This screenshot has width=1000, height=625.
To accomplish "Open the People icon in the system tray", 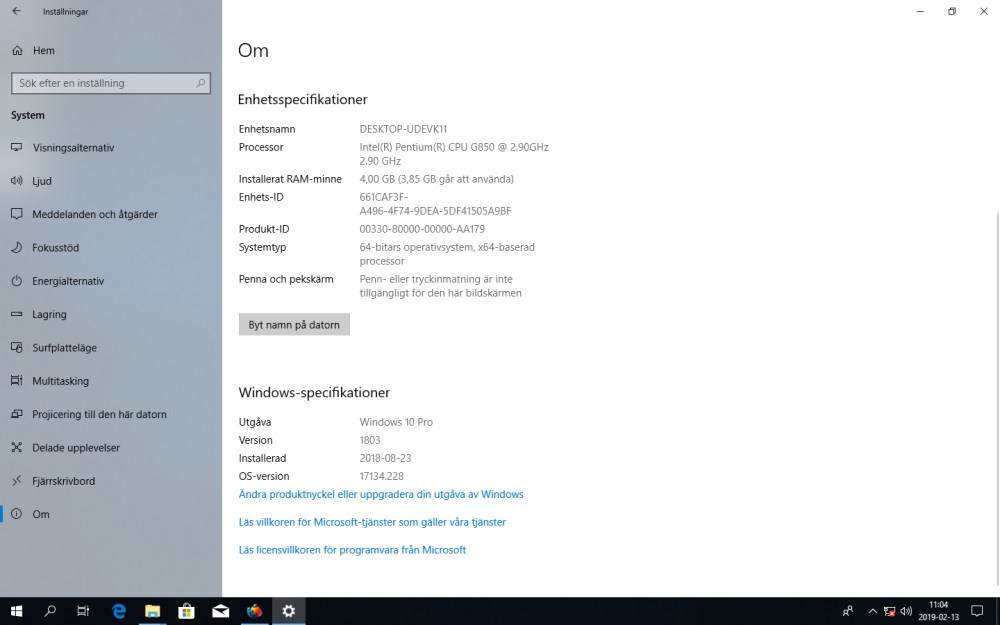I will tap(848, 612).
